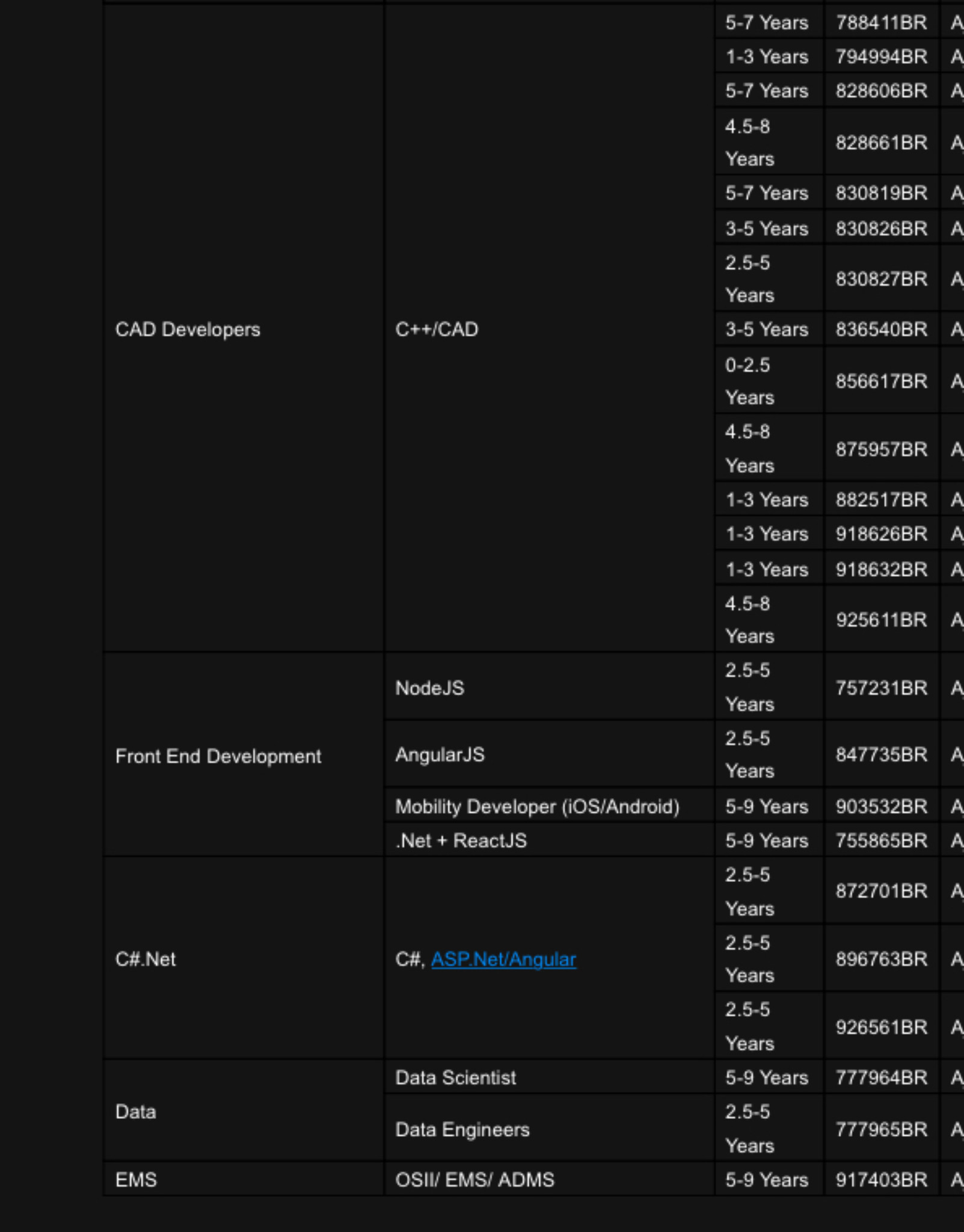Viewport: 964px width, 1232px height.
Task: Select job ID 794994BR
Action: [x=881, y=57]
